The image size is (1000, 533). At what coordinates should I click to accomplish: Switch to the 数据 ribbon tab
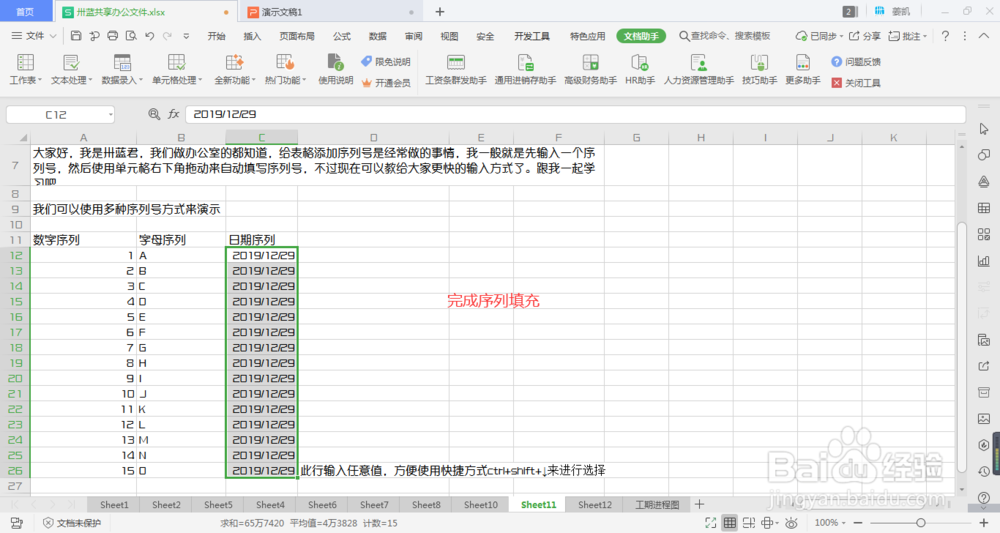pos(378,36)
